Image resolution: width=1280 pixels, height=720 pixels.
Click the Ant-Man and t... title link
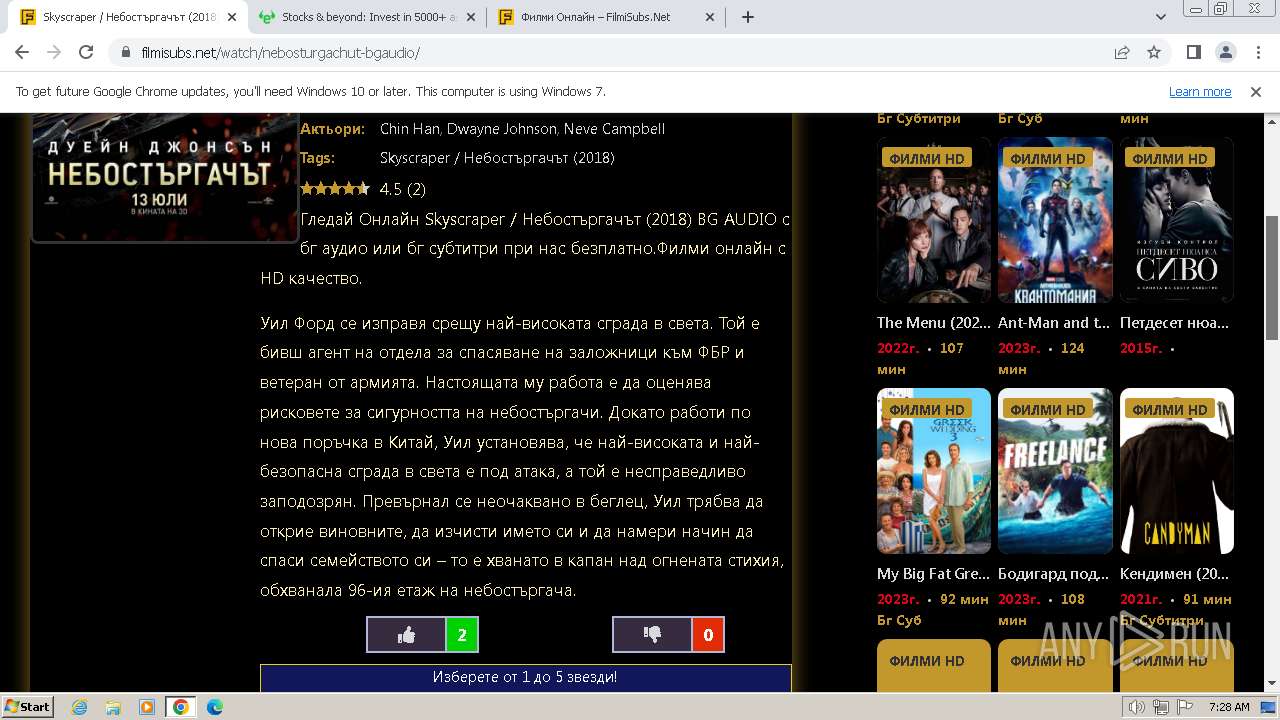pos(1054,323)
